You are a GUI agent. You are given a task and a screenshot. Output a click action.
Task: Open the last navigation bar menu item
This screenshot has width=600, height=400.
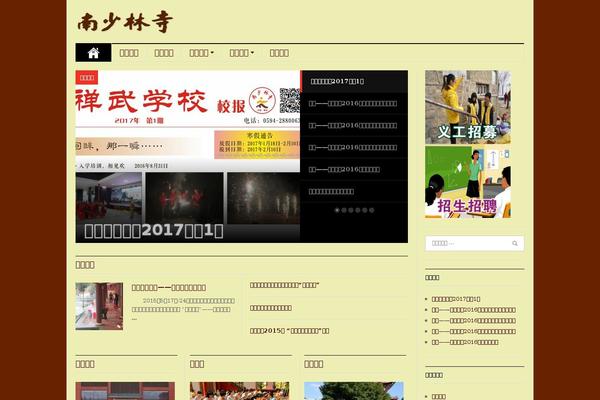[x=279, y=53]
